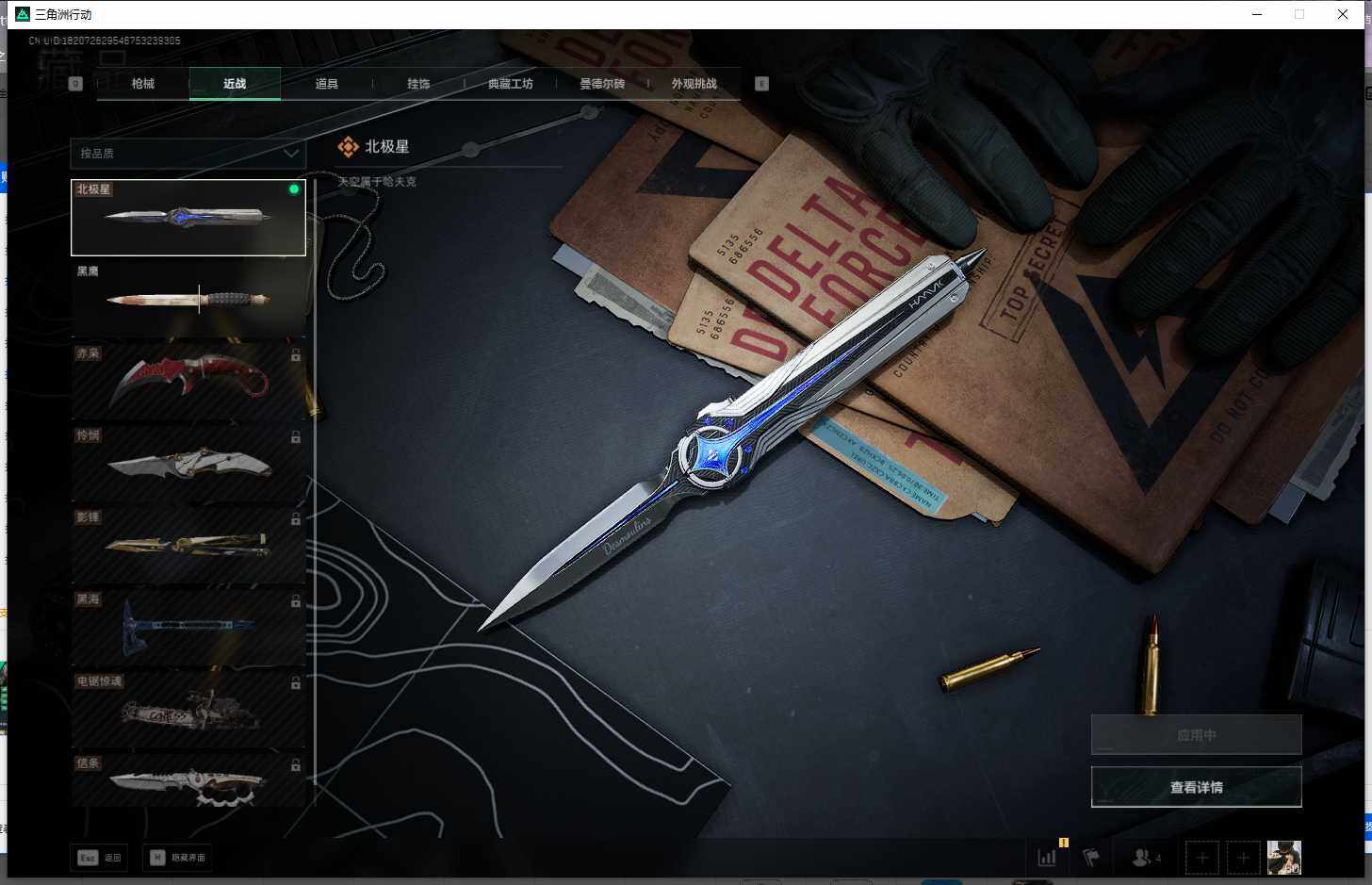Click the lock icon on 电锯惊魂
Viewport: 1372px width, 885px height.
tap(296, 683)
